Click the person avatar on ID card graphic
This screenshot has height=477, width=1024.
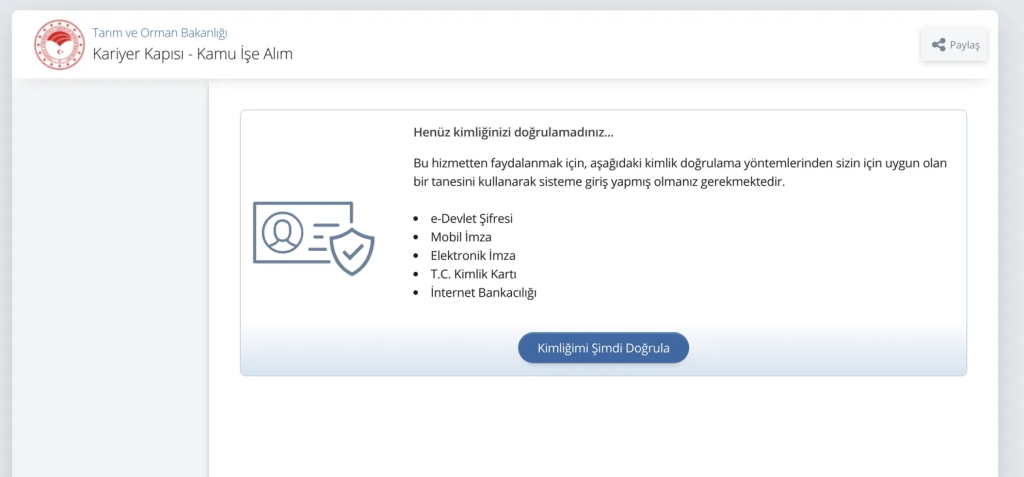point(282,233)
